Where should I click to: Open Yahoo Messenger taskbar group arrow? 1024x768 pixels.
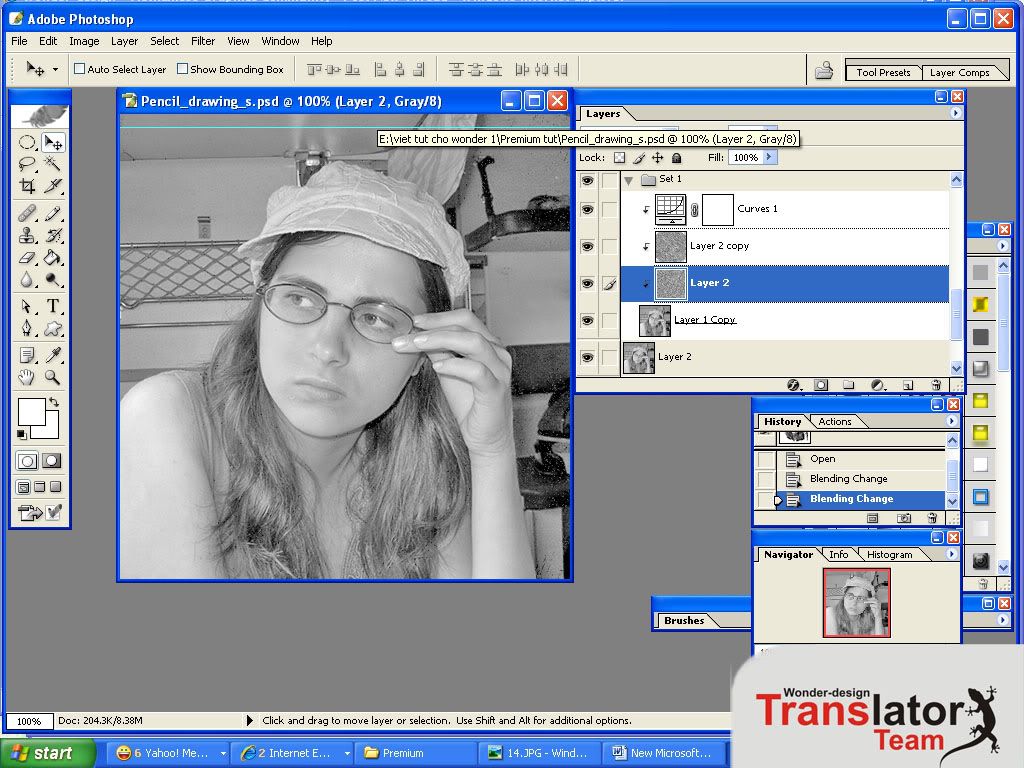223,753
